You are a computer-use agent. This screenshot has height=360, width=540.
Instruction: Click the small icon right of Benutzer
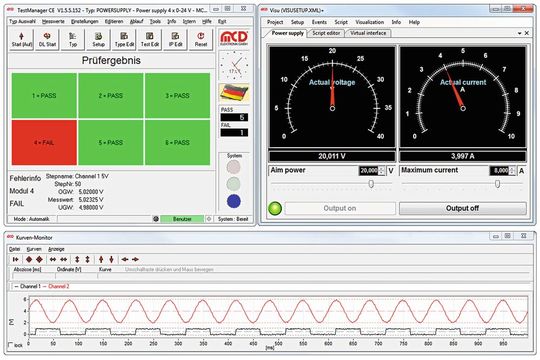pos(209,219)
